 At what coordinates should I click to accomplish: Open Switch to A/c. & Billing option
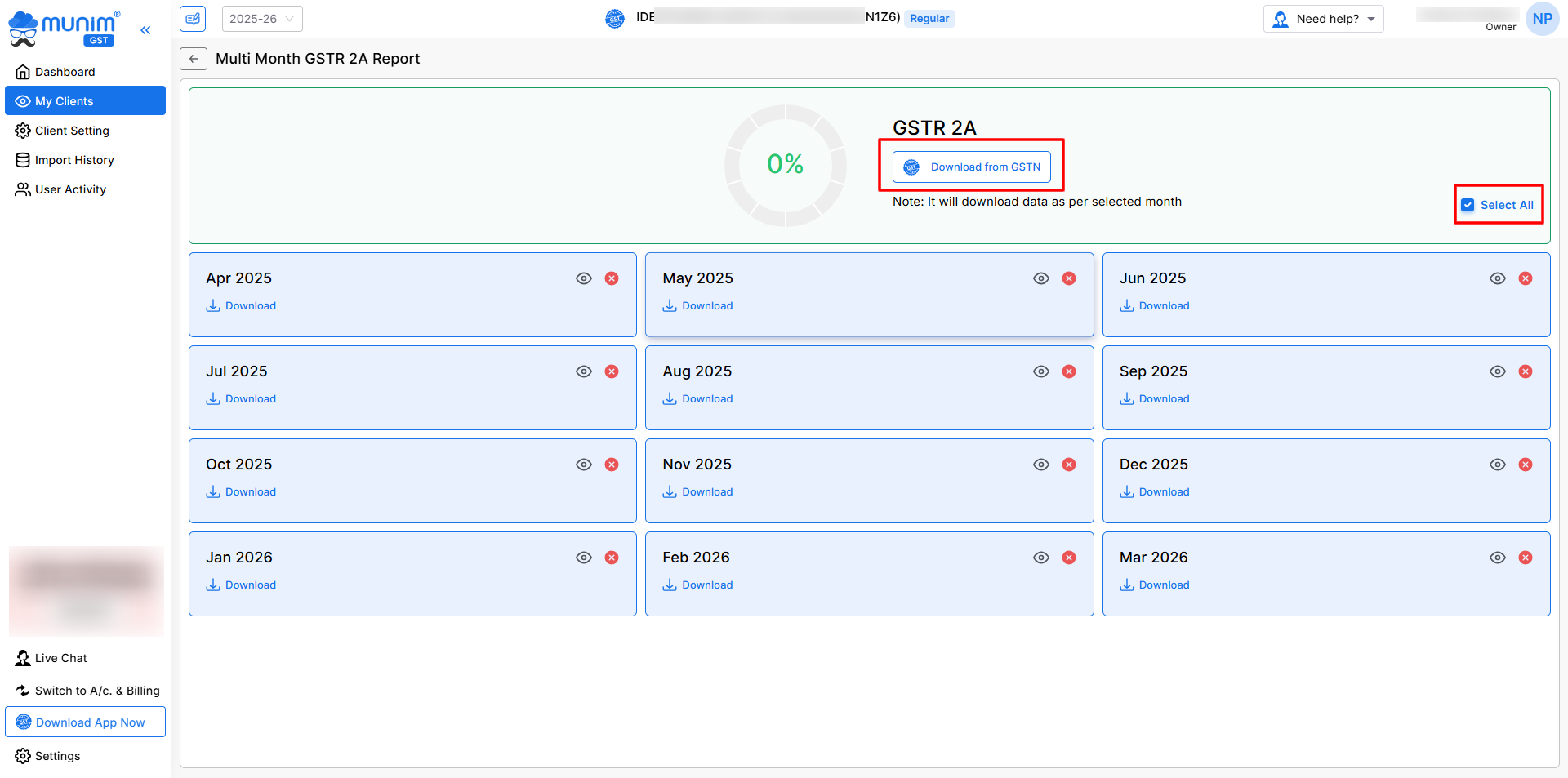pyautogui.click(x=87, y=691)
